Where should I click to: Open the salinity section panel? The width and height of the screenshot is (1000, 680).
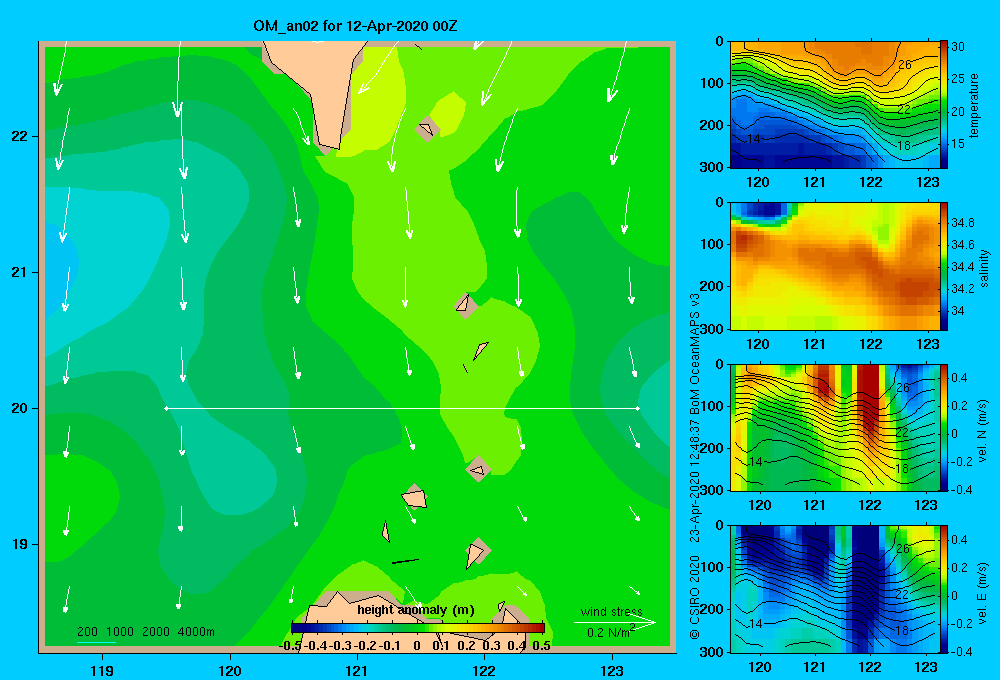[x=835, y=266]
